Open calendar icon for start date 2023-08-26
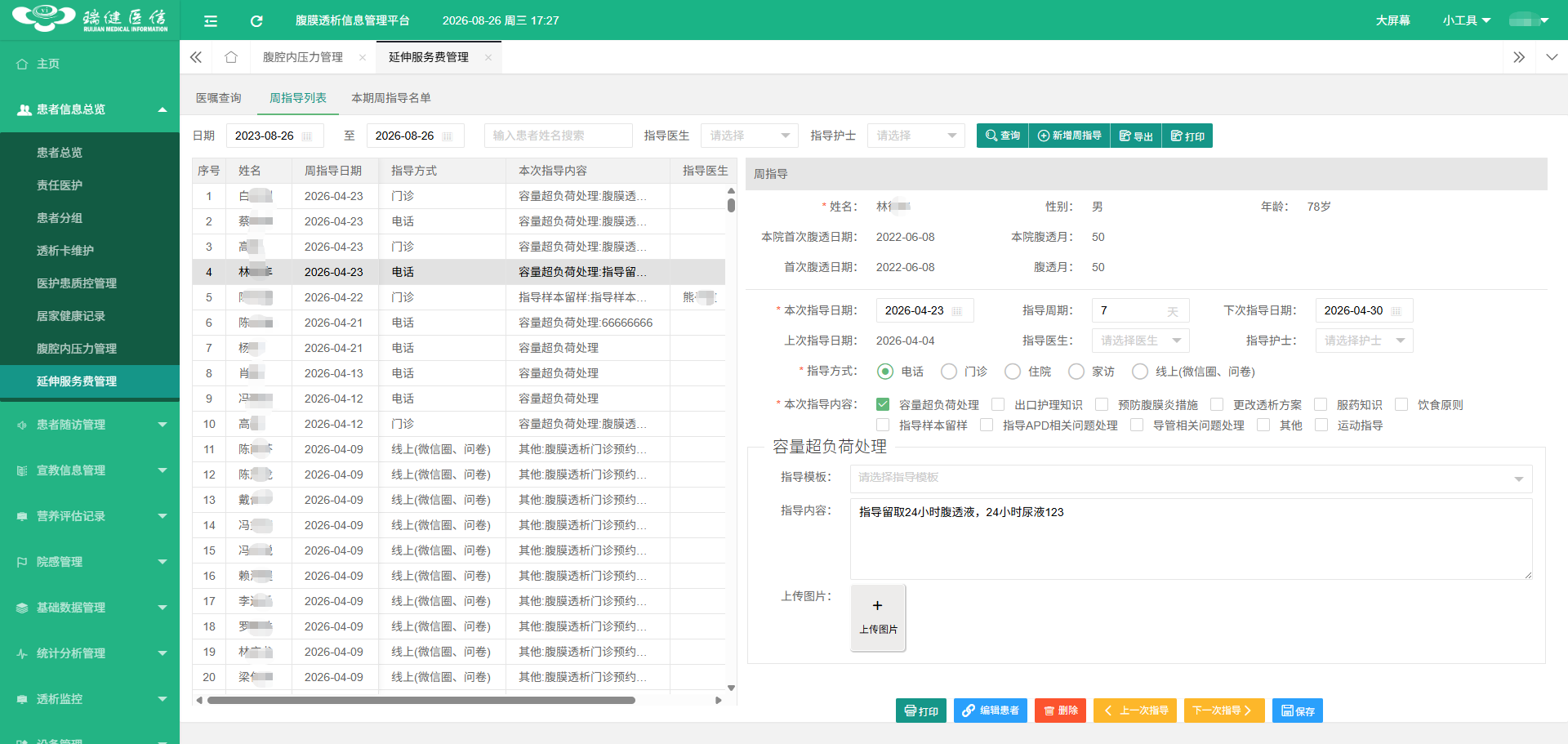 click(x=307, y=136)
